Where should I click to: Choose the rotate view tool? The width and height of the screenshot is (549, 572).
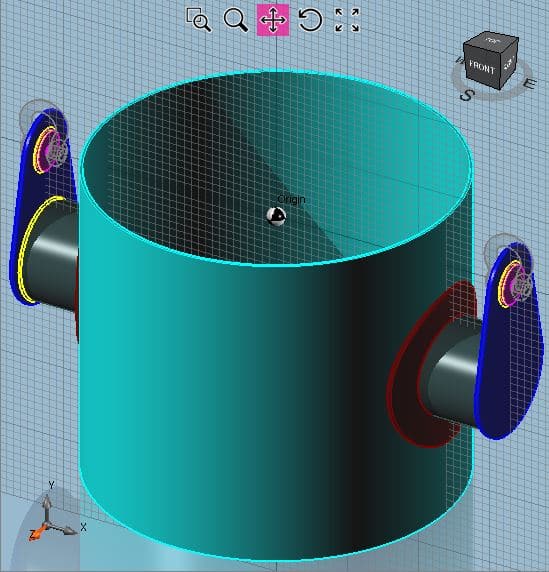(310, 20)
